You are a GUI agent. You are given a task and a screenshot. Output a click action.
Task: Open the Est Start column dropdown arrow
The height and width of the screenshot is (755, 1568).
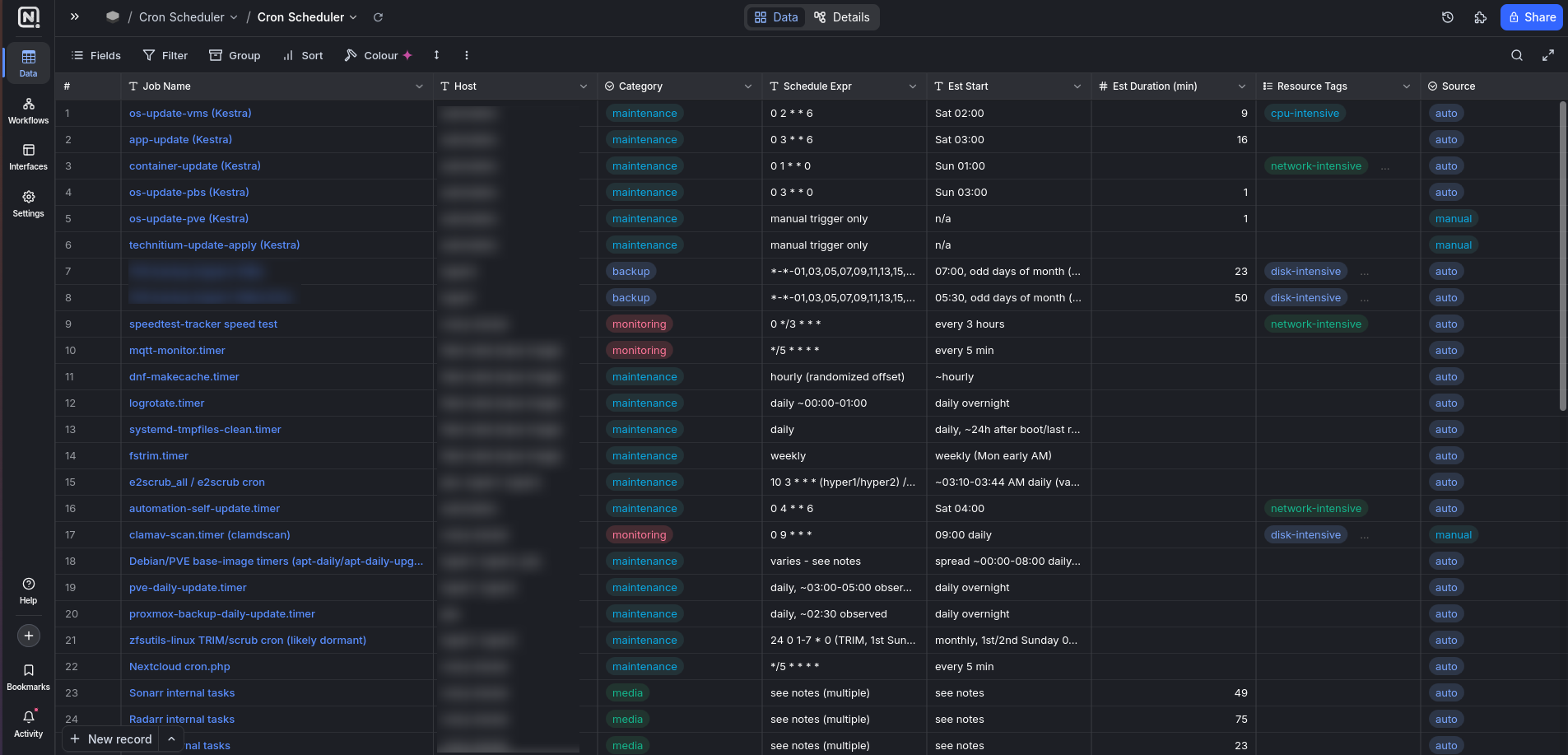1077,86
